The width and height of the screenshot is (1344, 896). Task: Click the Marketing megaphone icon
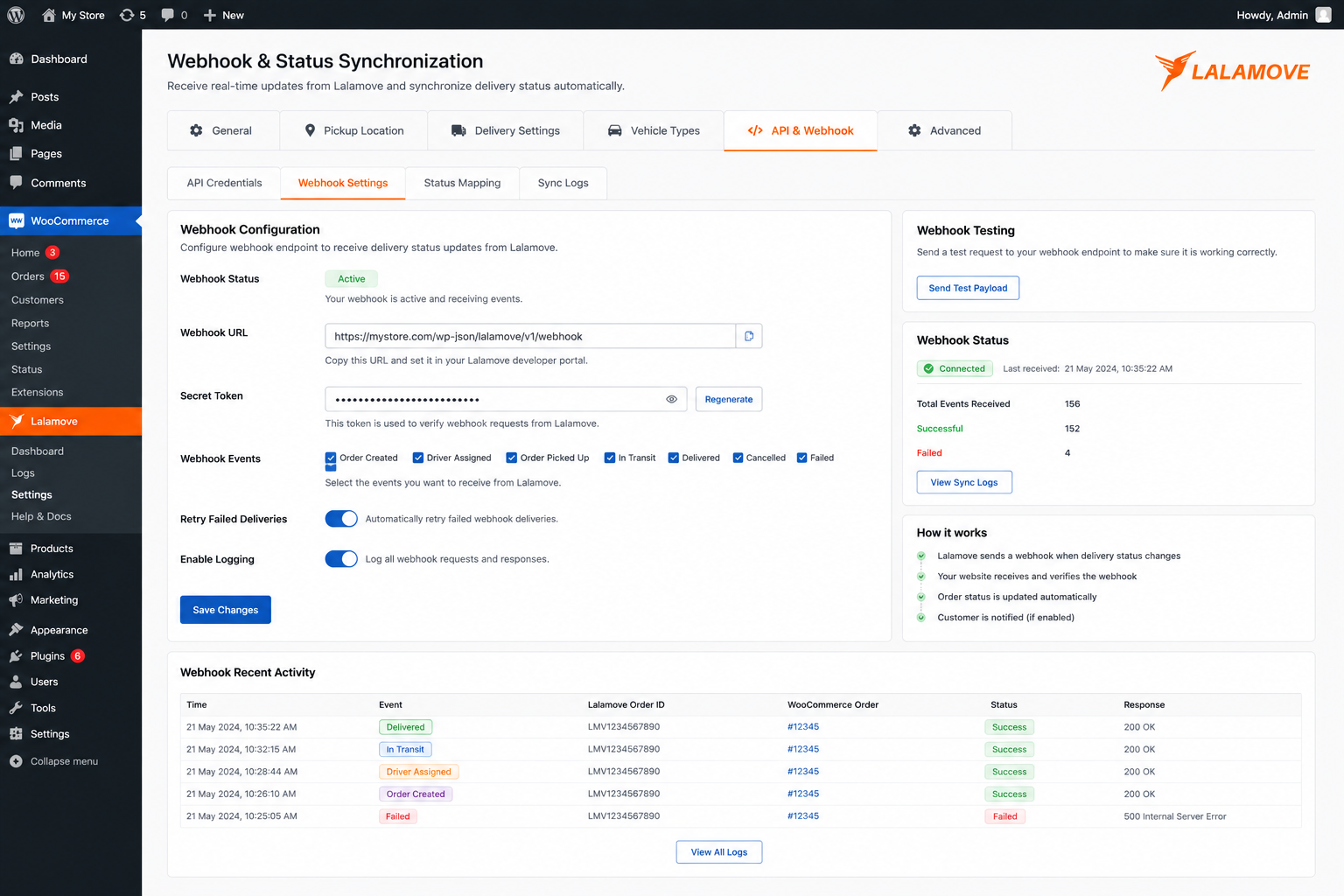pos(16,600)
